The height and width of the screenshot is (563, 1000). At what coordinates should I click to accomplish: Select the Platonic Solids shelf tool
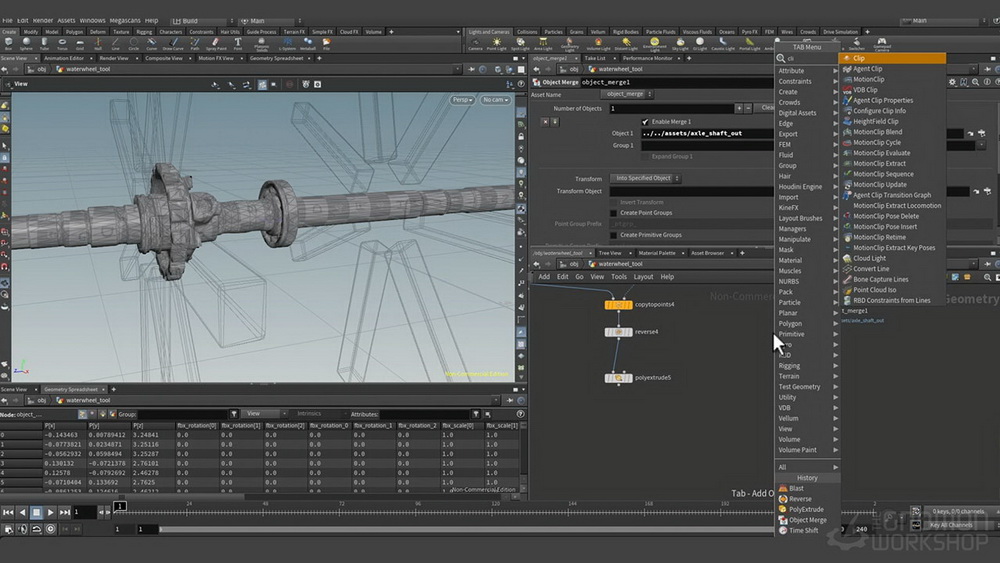(x=261, y=44)
